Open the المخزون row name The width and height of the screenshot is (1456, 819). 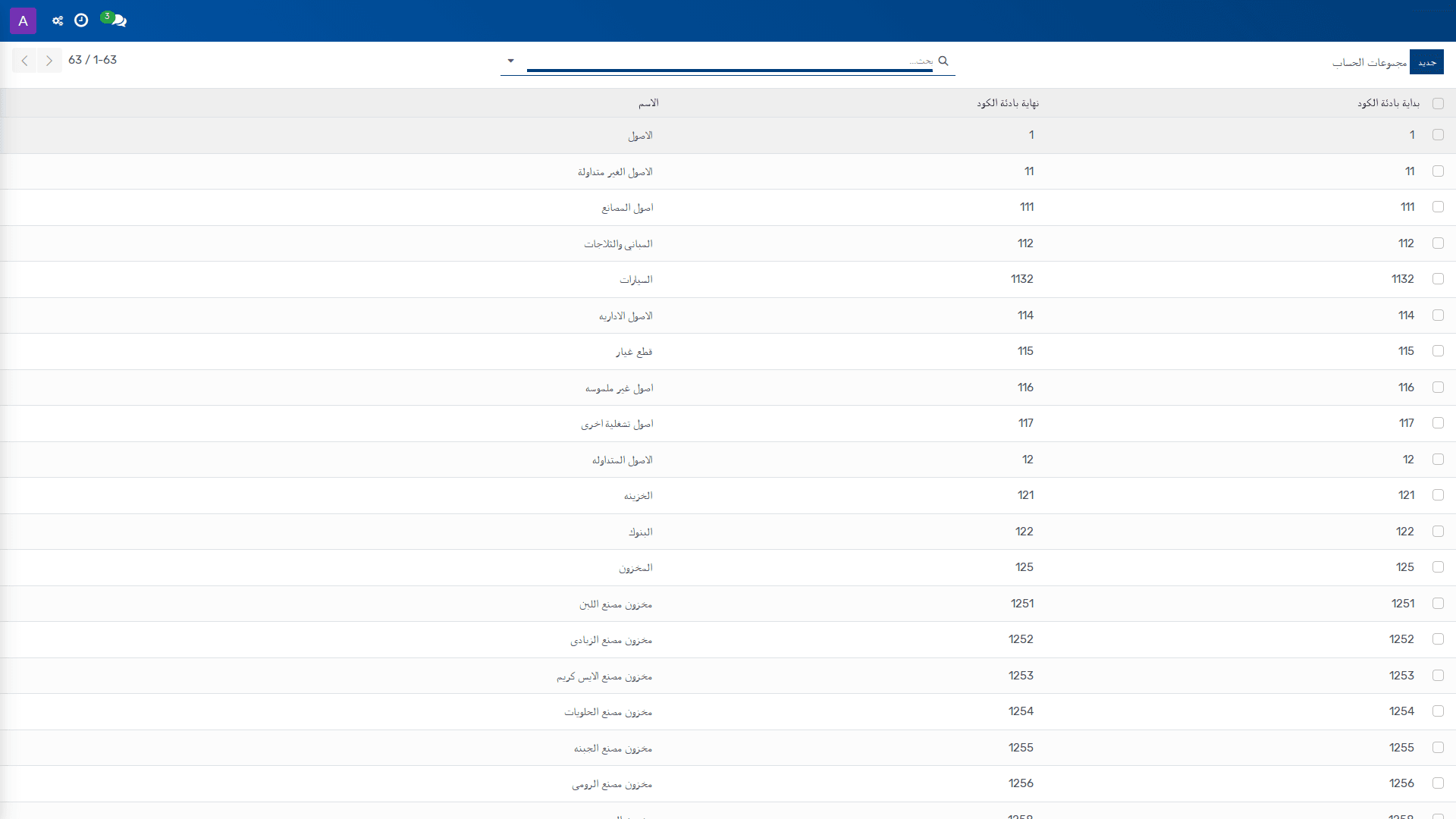tap(635, 568)
